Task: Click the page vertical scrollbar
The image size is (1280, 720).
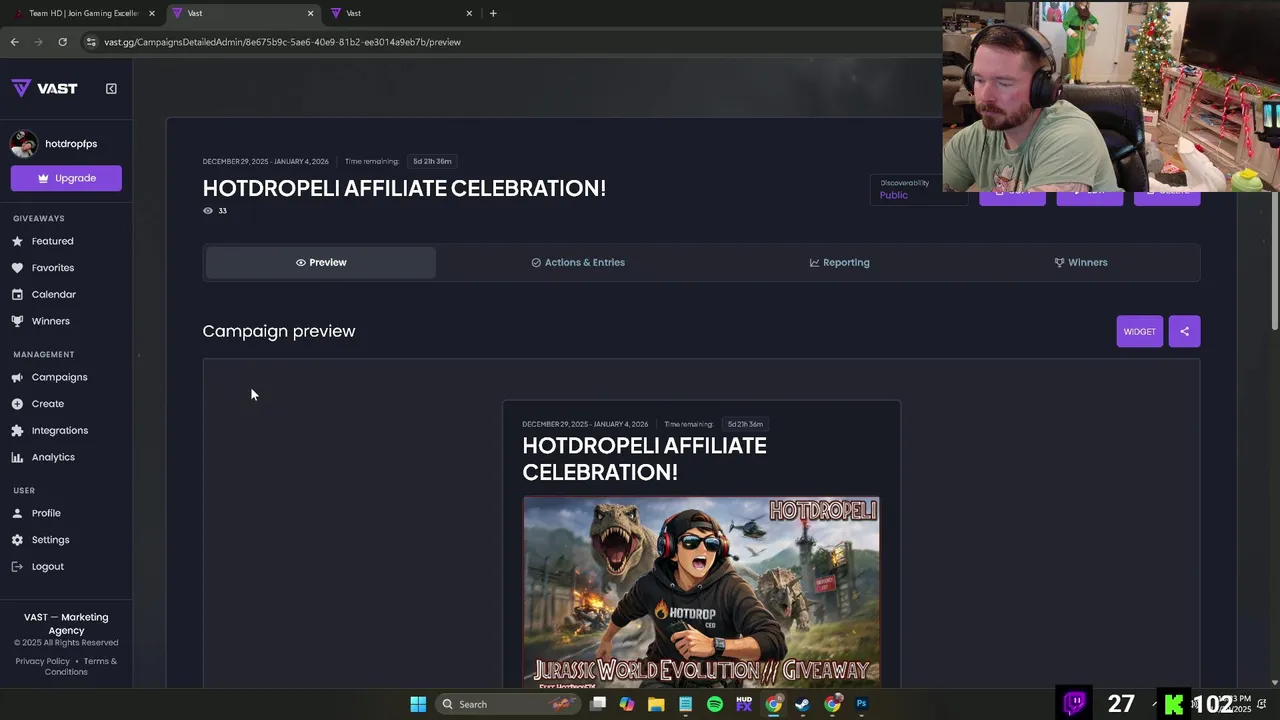Action: coord(1274,262)
